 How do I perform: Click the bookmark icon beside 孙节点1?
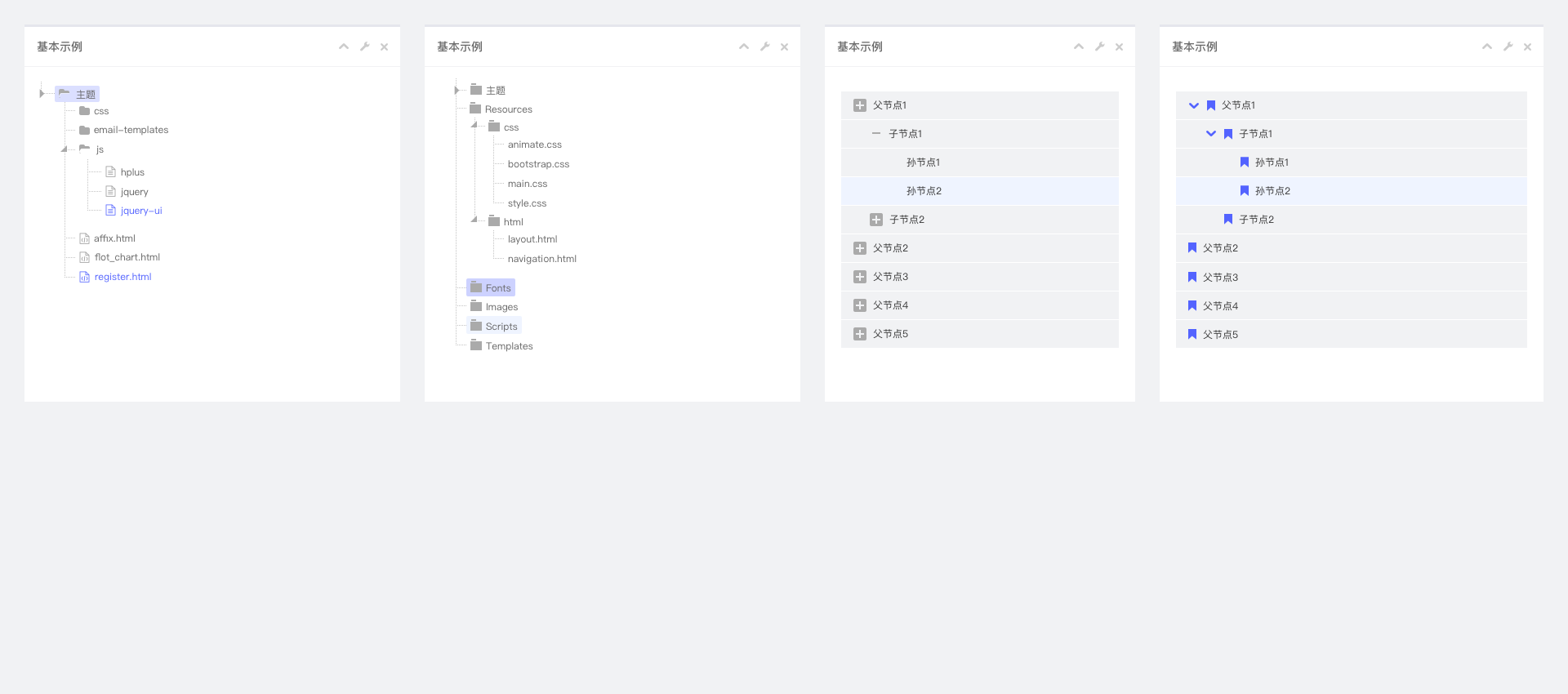[1245, 162]
